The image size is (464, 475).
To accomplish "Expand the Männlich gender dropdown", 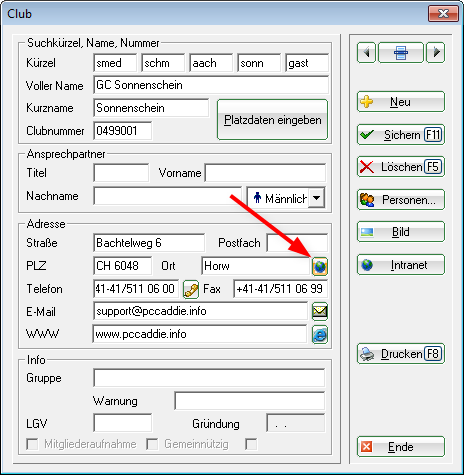I will (316, 198).
